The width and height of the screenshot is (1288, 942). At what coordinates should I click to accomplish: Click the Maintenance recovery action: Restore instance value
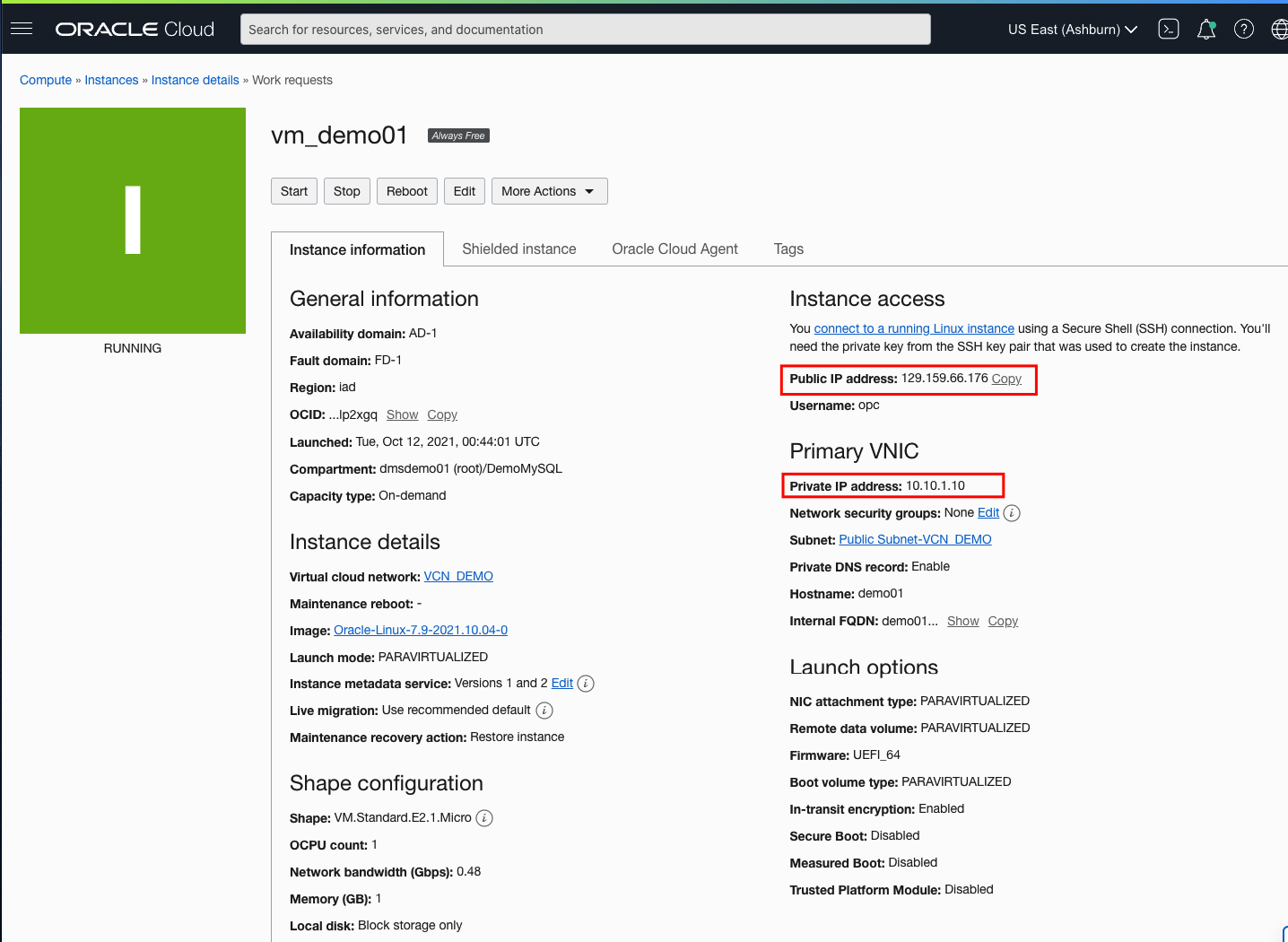(x=518, y=737)
